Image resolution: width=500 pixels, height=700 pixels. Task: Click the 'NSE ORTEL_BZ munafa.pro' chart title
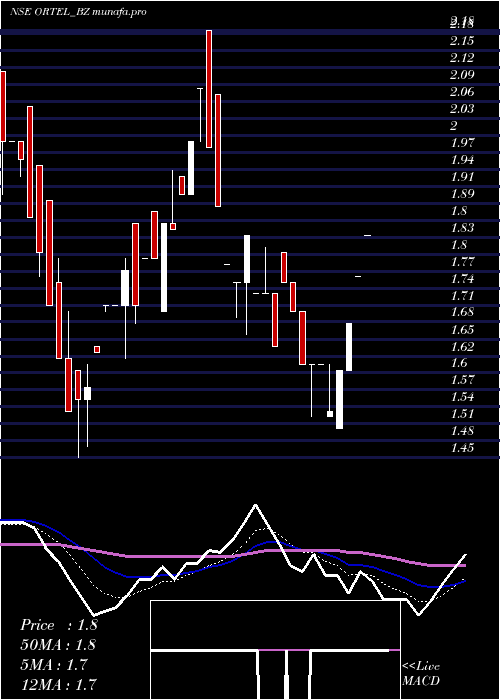[x=78, y=12]
